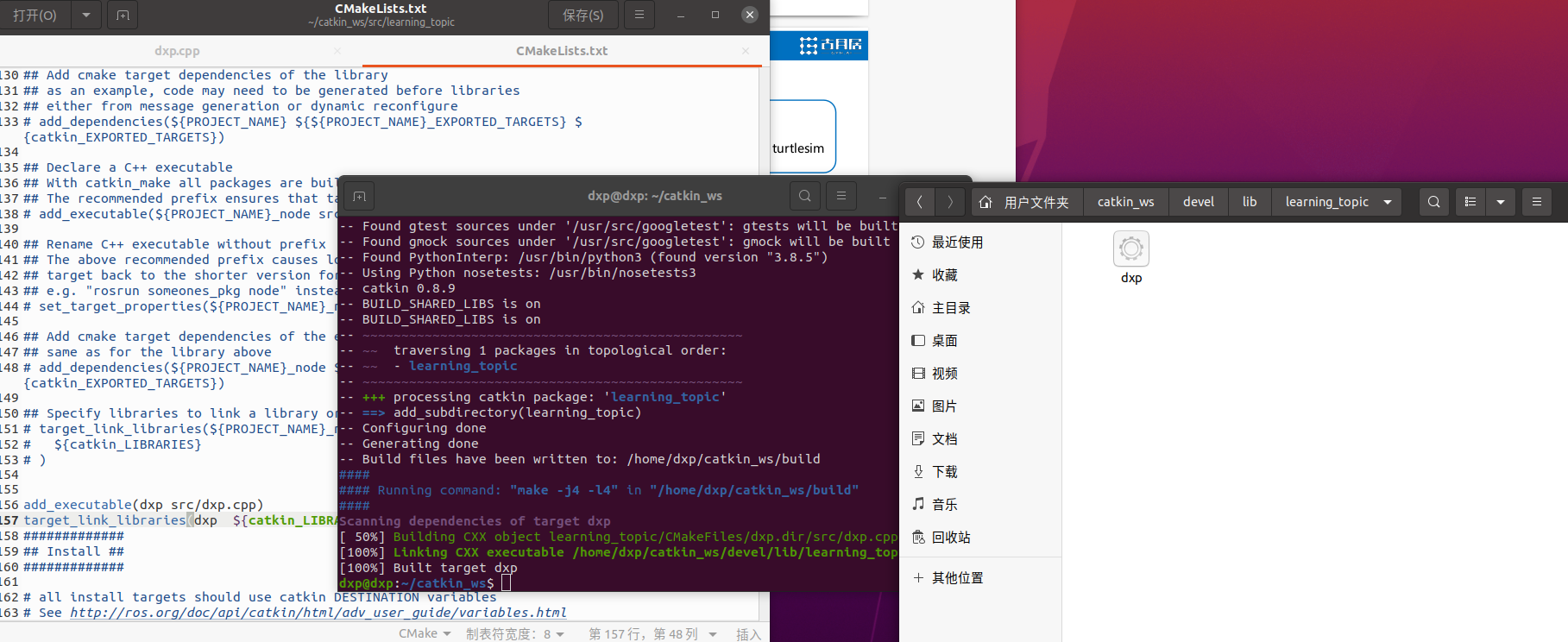Open the file manager view options dropdown

(1501, 202)
